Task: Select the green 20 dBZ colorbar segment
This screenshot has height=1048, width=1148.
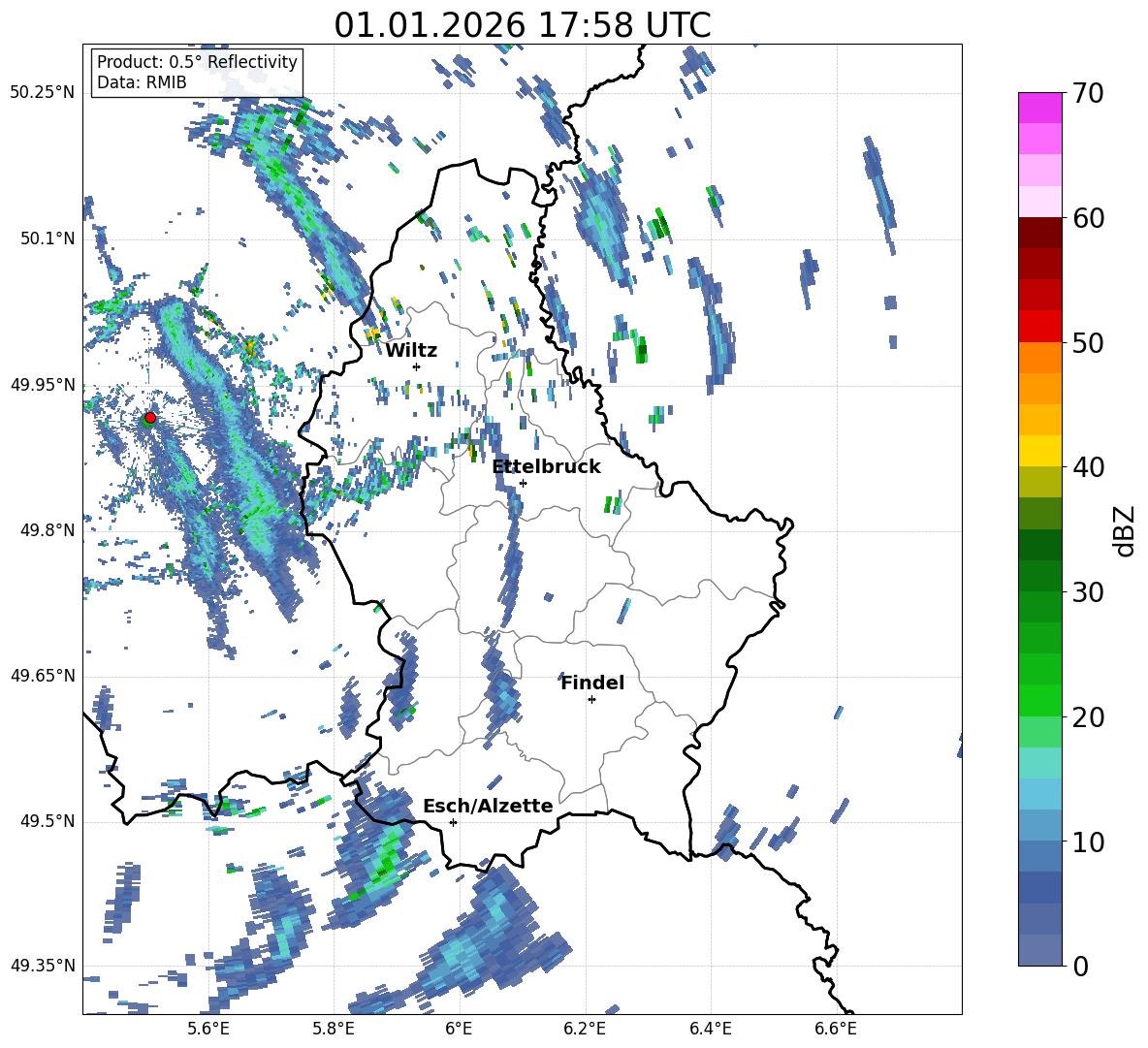Action: coord(1039,700)
